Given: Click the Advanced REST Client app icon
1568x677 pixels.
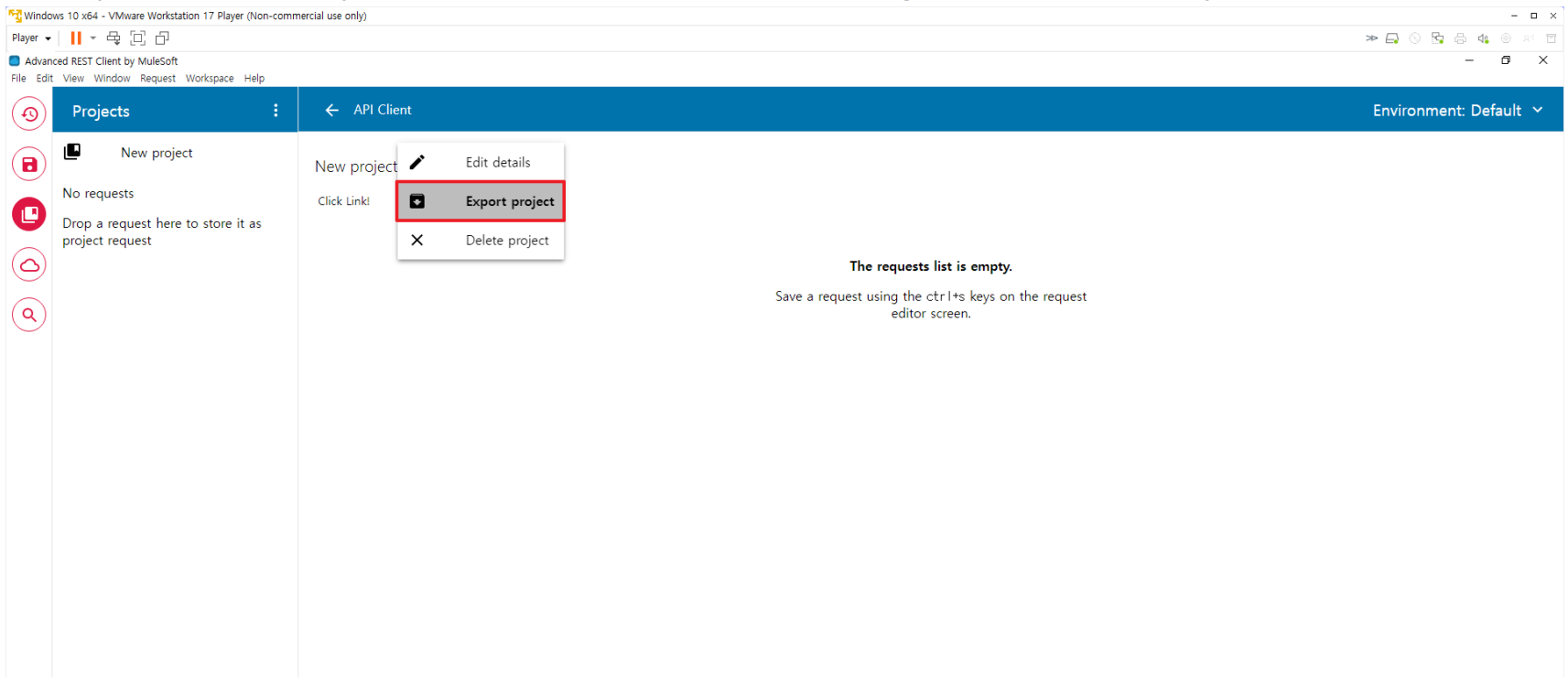Looking at the screenshot, I should click(x=15, y=61).
